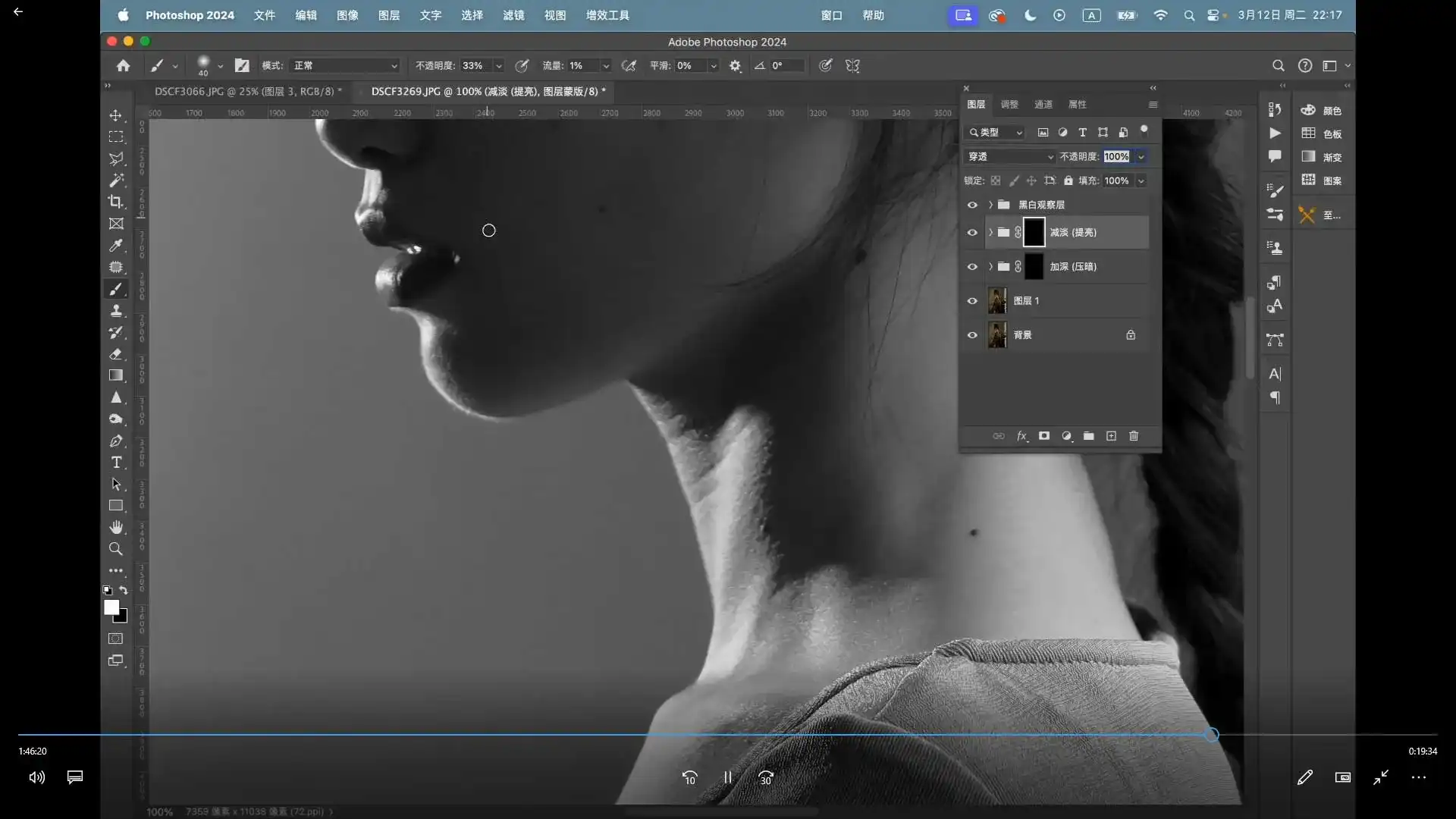Open layer blend mode 穿透 dropdown
The width and height of the screenshot is (1456, 819).
pyautogui.click(x=1010, y=156)
